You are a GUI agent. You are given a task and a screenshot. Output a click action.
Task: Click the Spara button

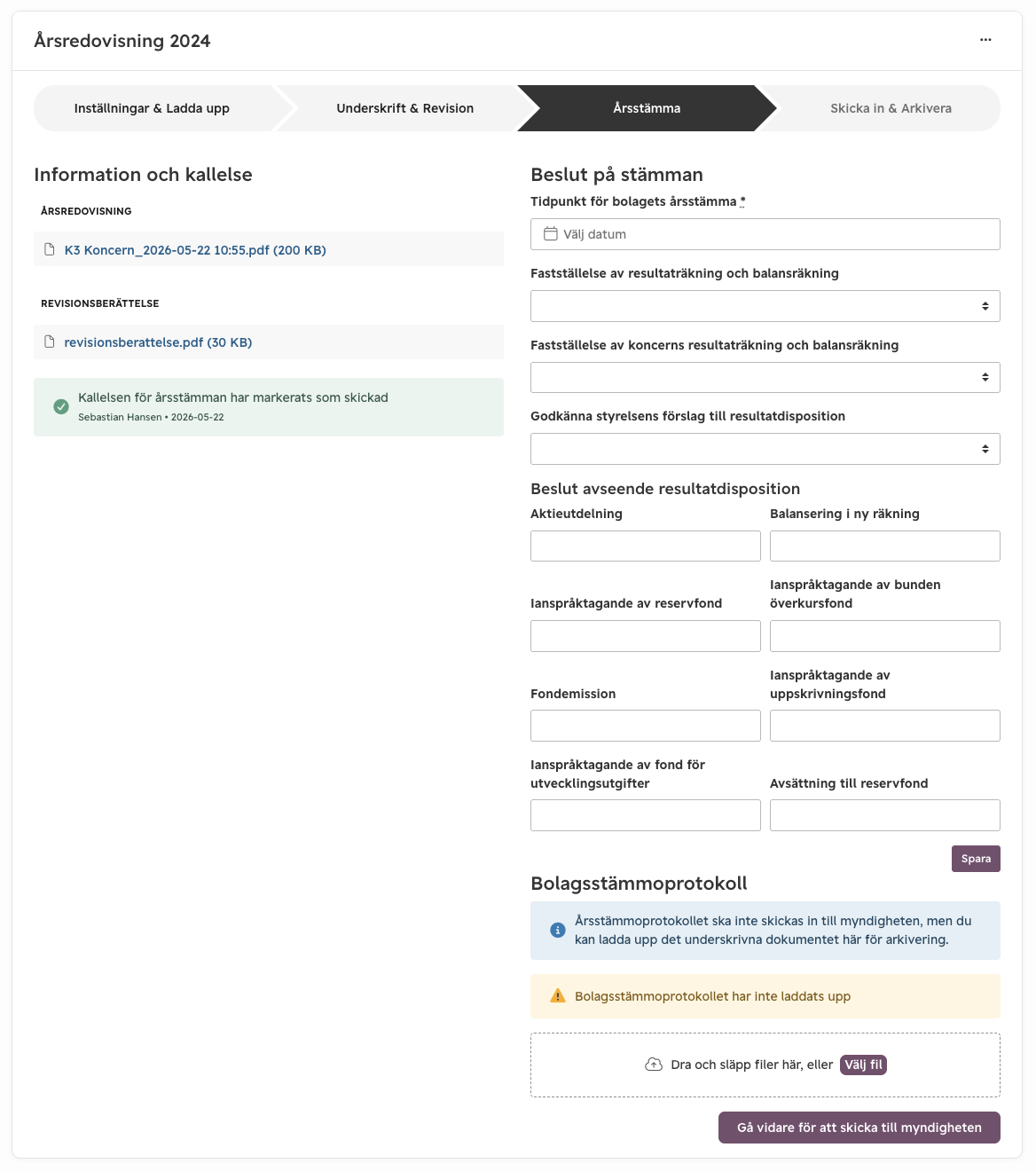[x=976, y=859]
